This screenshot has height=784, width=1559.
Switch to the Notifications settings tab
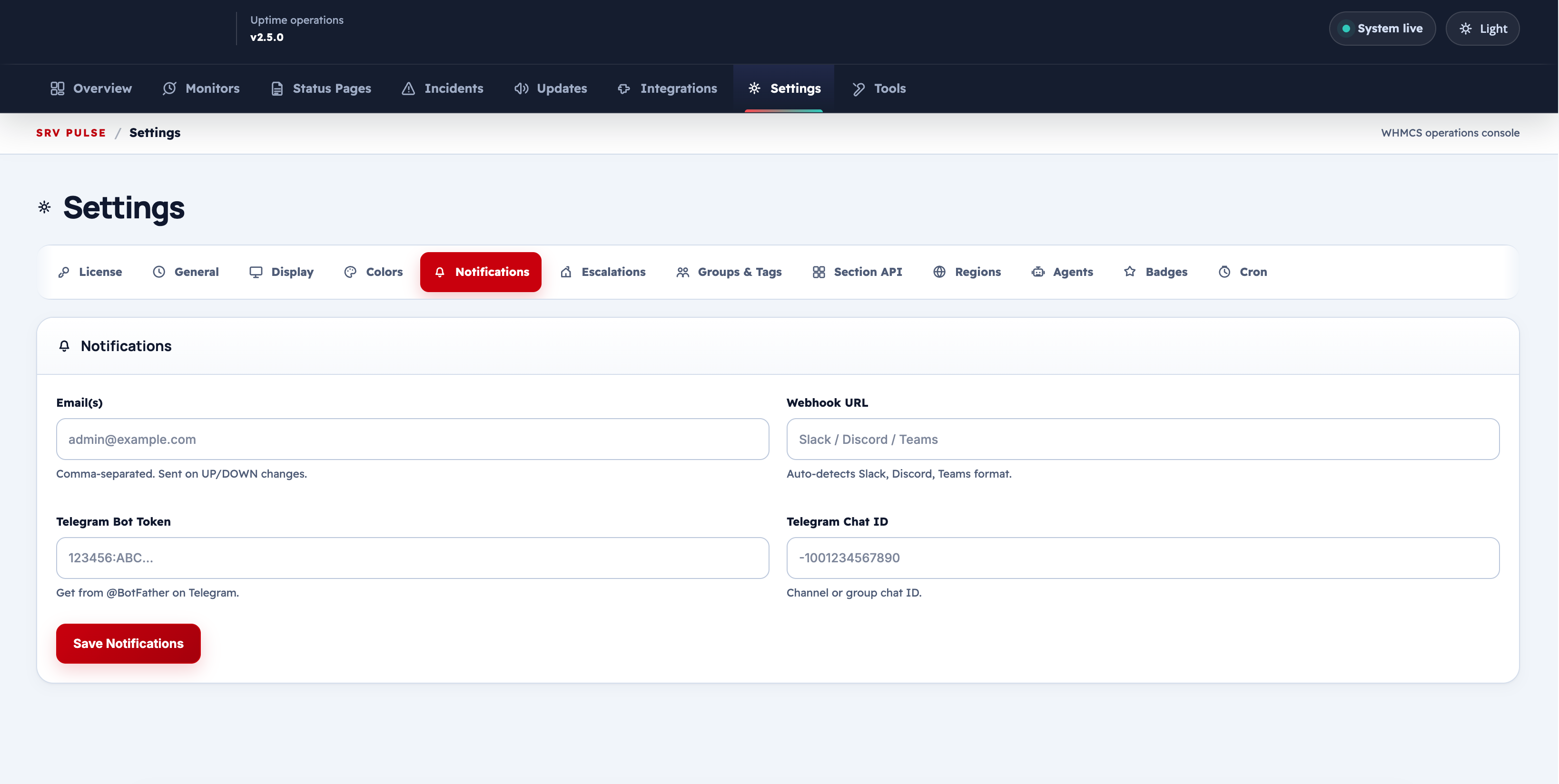(481, 272)
